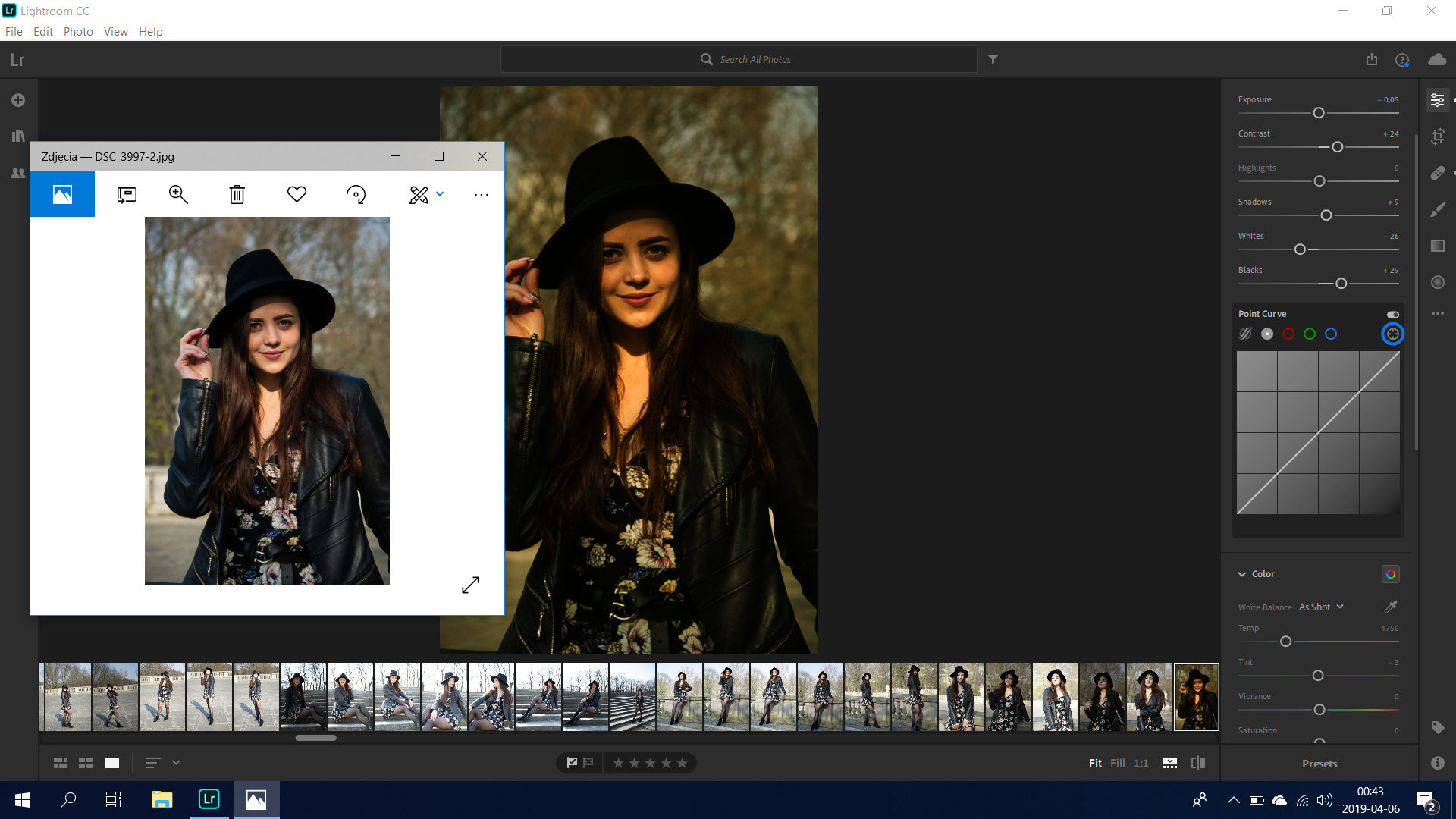Open the Sharing people icon in sidebar
The width and height of the screenshot is (1456, 819).
click(x=18, y=173)
